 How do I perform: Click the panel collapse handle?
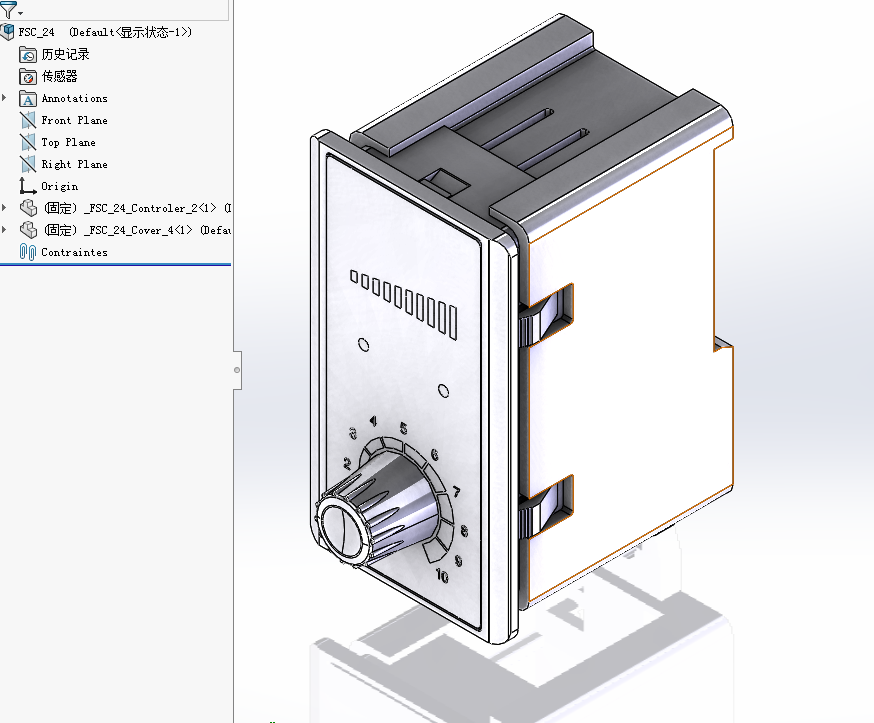click(x=237, y=370)
